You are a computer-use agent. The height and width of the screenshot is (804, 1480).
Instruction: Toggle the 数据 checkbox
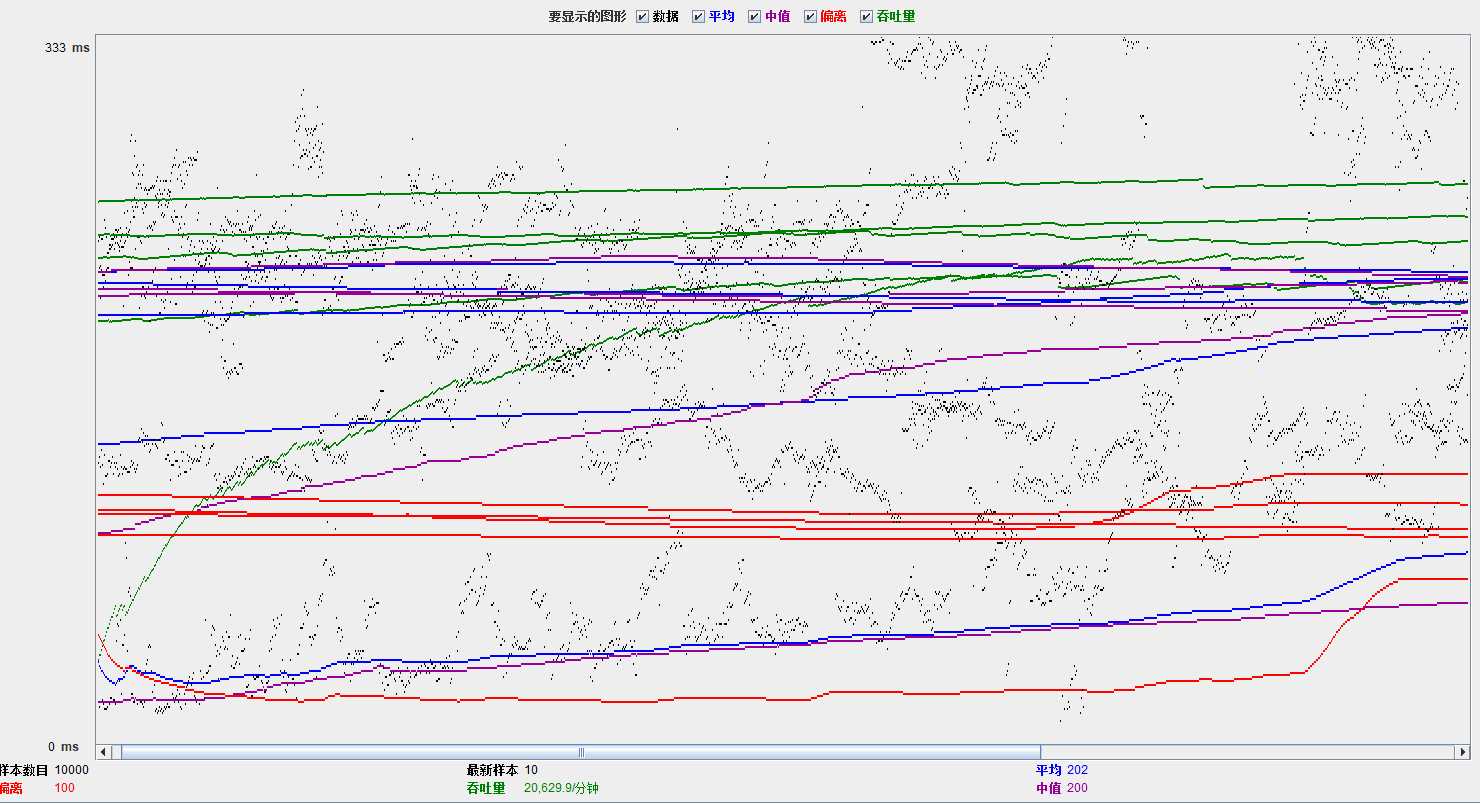pos(642,16)
